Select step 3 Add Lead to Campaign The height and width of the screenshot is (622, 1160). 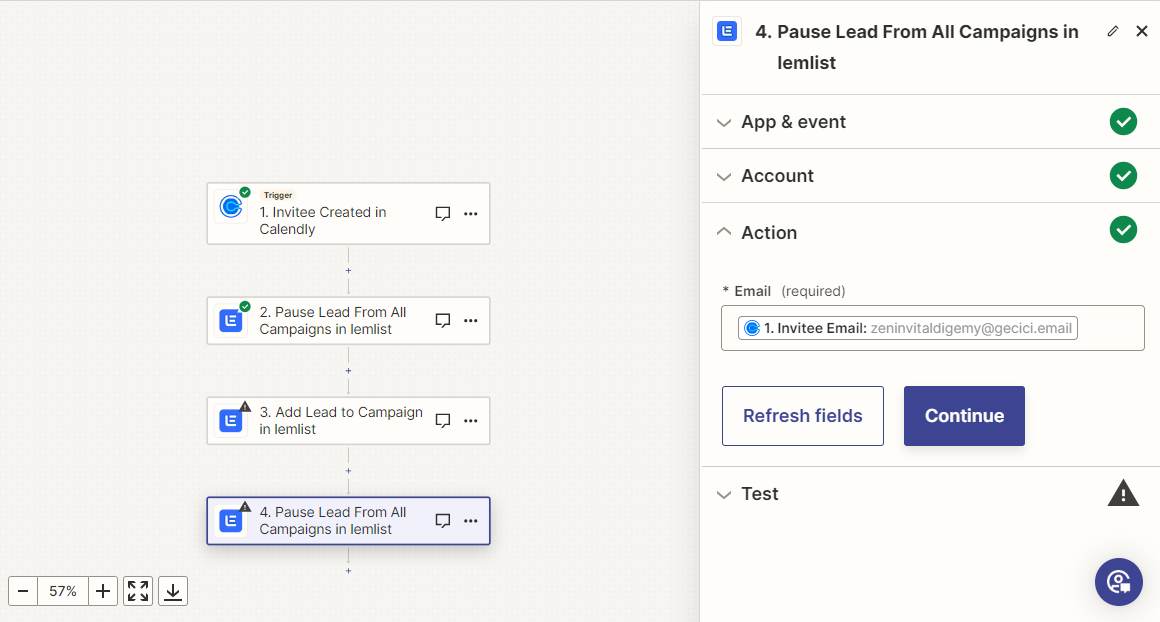(348, 420)
